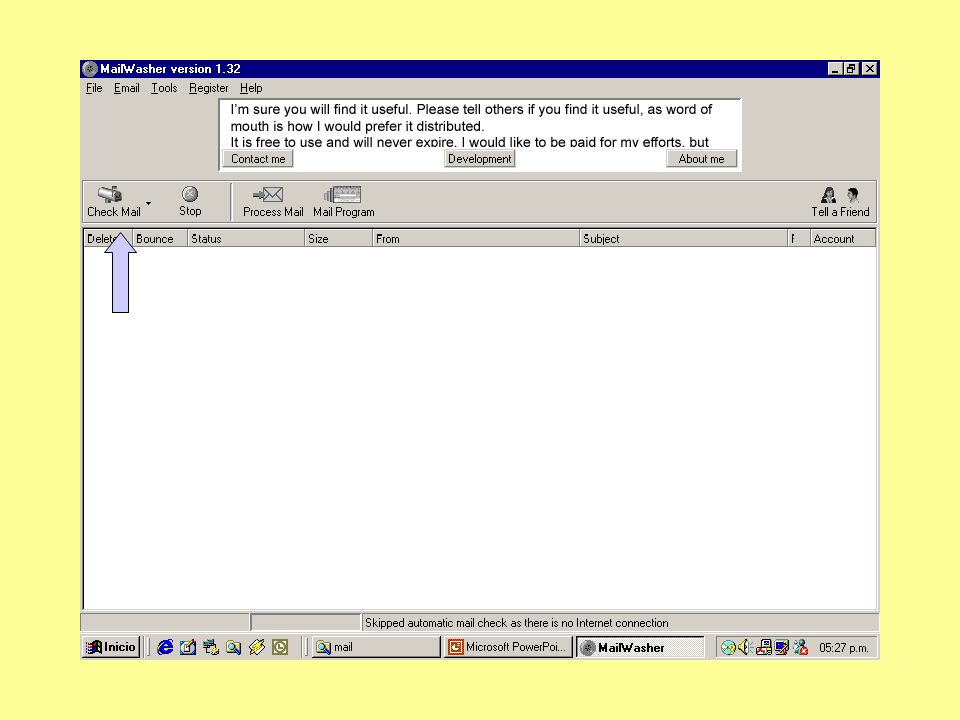Open the Email menu
Image resolution: width=960 pixels, height=720 pixels.
pos(127,88)
